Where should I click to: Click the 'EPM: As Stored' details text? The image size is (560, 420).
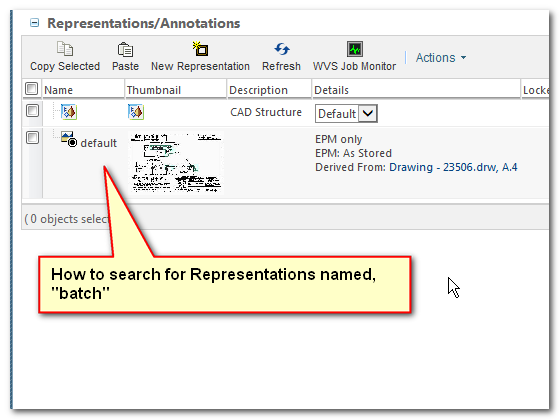[353, 153]
